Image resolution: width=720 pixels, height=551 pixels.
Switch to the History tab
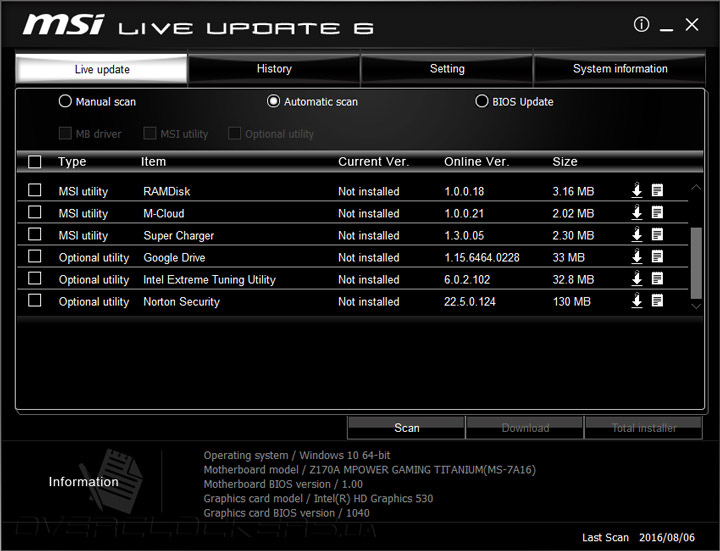274,69
